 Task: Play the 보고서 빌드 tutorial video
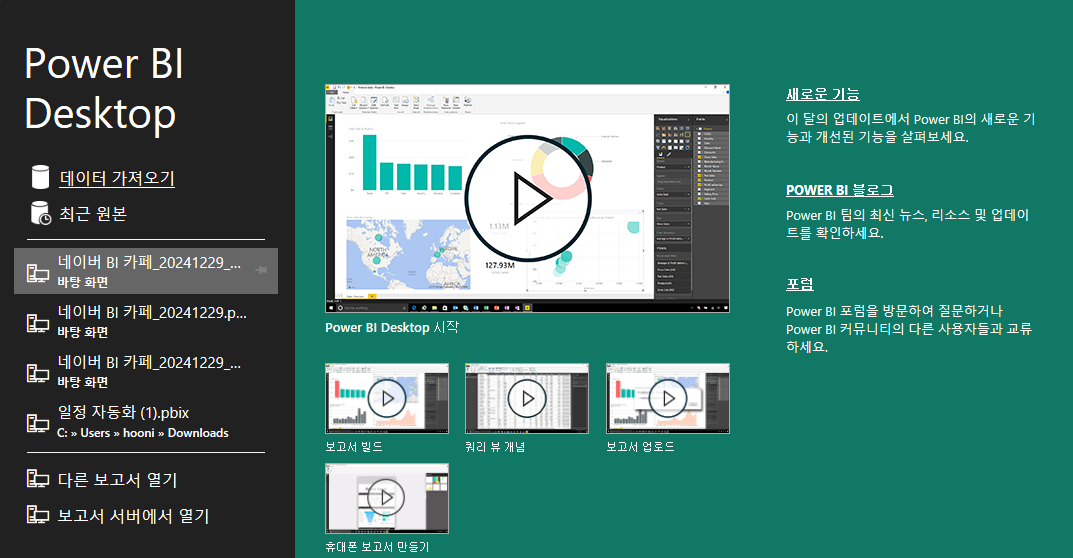coord(387,398)
